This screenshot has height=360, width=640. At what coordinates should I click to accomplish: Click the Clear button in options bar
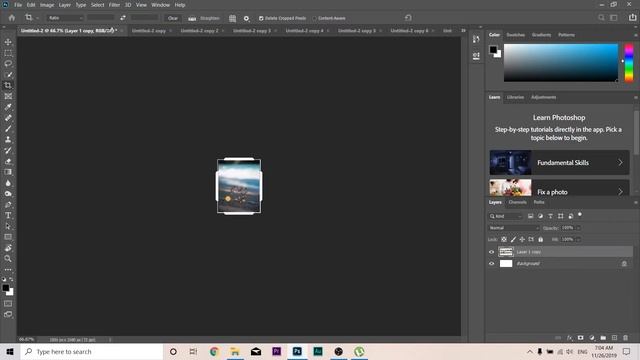pyautogui.click(x=173, y=18)
